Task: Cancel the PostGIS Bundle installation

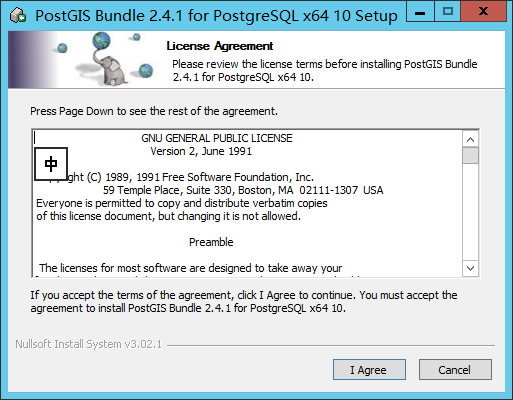Action: click(x=455, y=370)
